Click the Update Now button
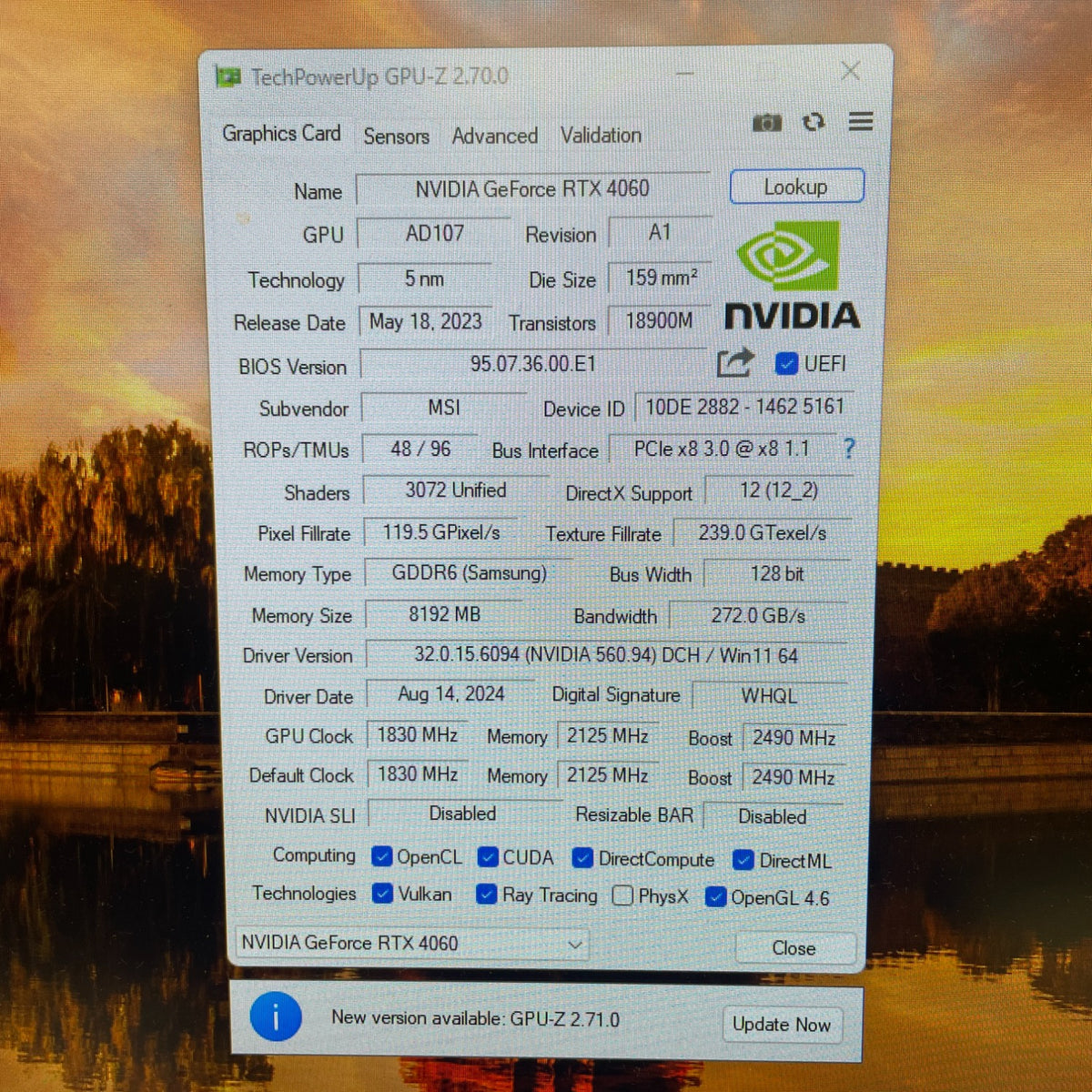Image resolution: width=1092 pixels, height=1092 pixels. (782, 1025)
